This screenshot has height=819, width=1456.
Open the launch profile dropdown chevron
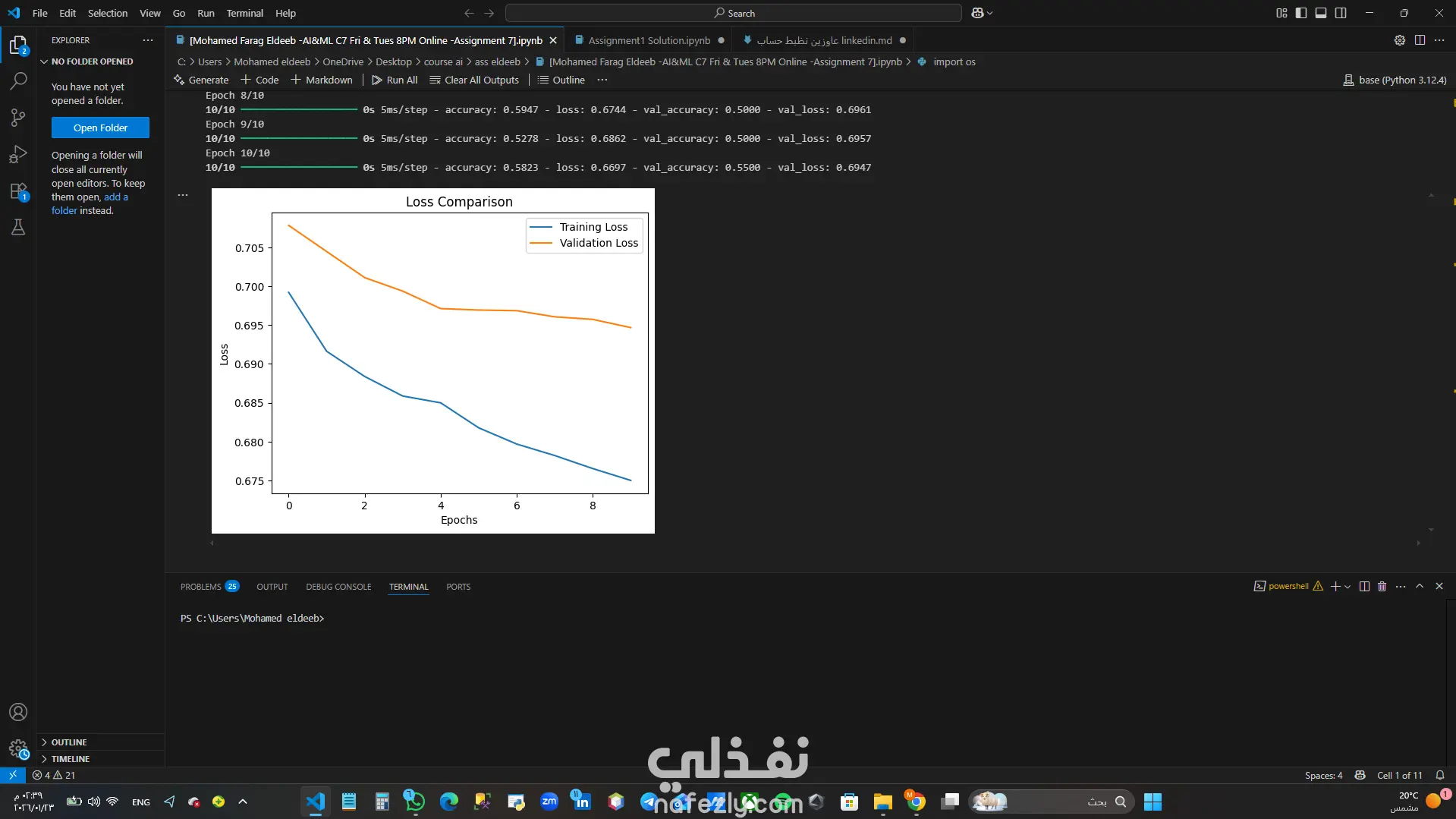[1348, 586]
